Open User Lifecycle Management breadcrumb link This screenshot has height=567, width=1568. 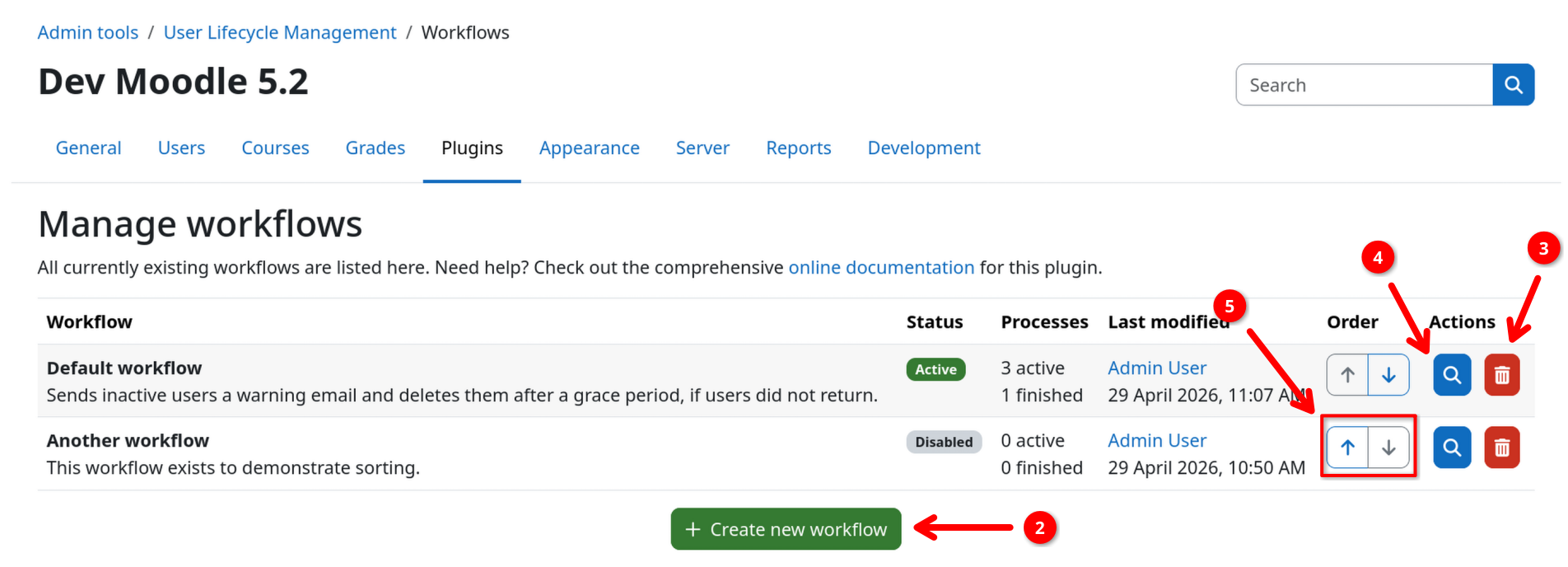(280, 32)
